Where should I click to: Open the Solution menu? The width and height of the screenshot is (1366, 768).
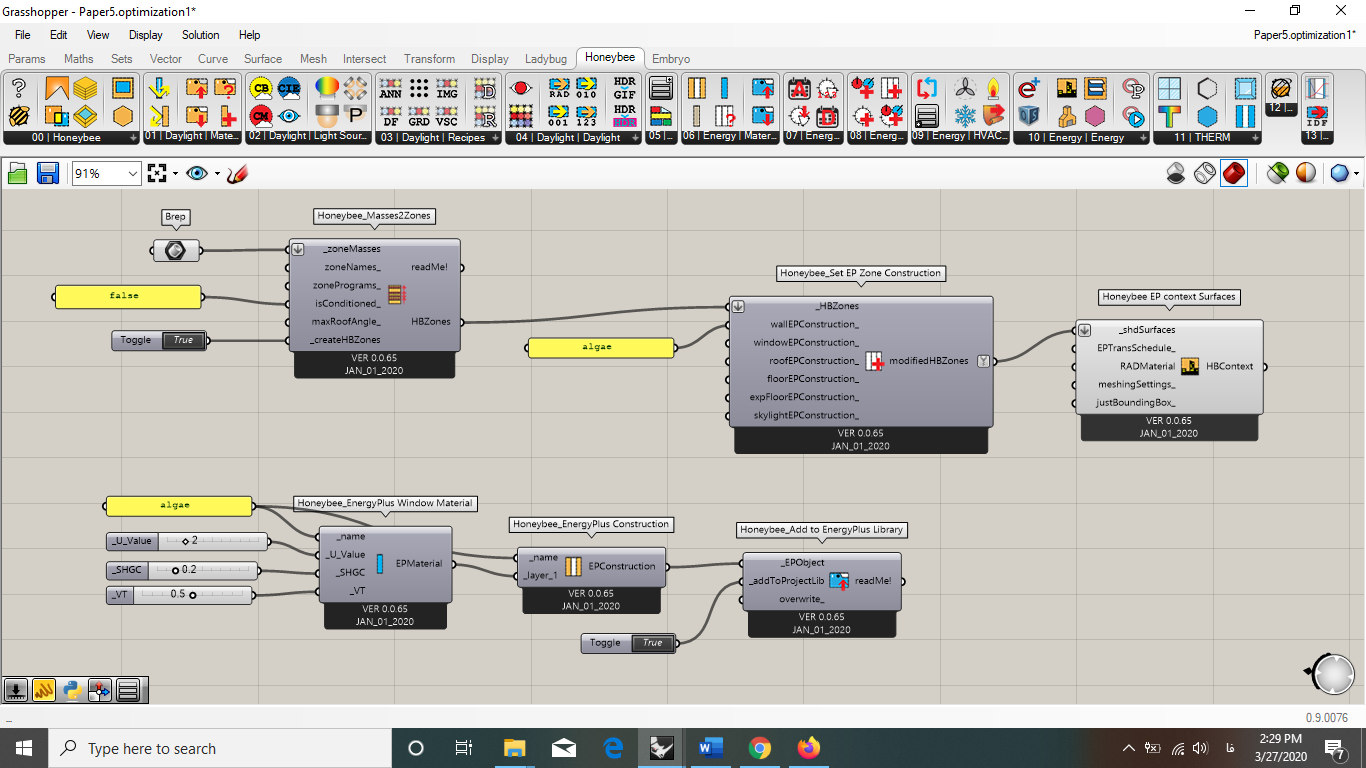(200, 35)
